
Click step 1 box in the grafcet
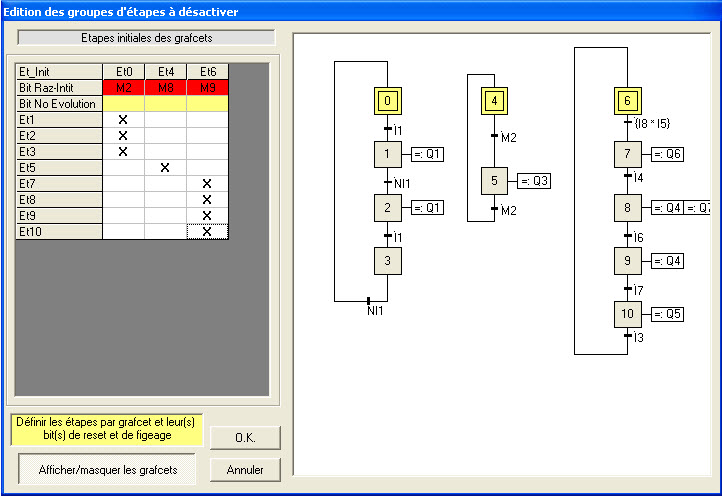click(x=388, y=154)
